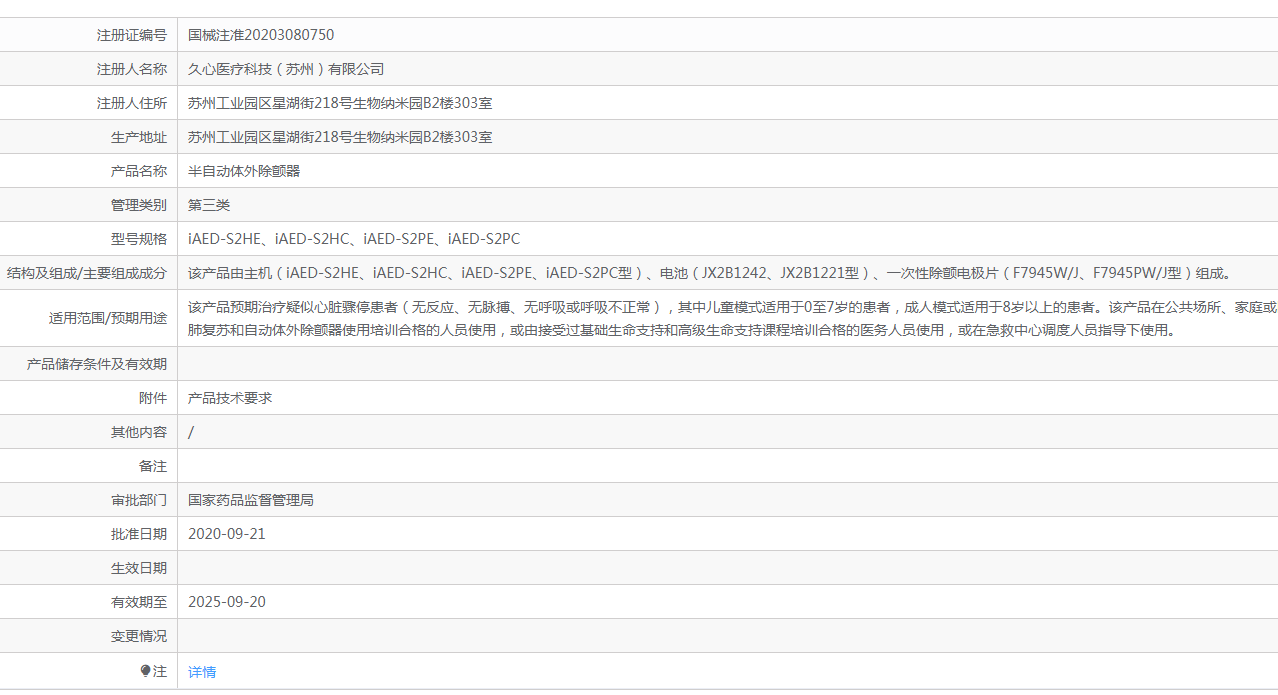Viewport: 1278px width, 695px height.
Task: Select the 该产品由主机 composition description
Action: (x=712, y=273)
